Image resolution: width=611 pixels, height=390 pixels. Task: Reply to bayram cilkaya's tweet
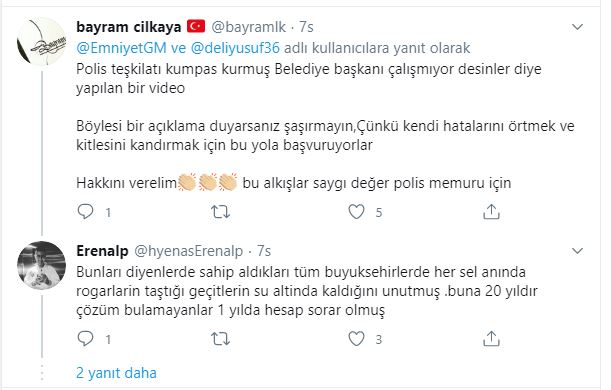pyautogui.click(x=85, y=212)
